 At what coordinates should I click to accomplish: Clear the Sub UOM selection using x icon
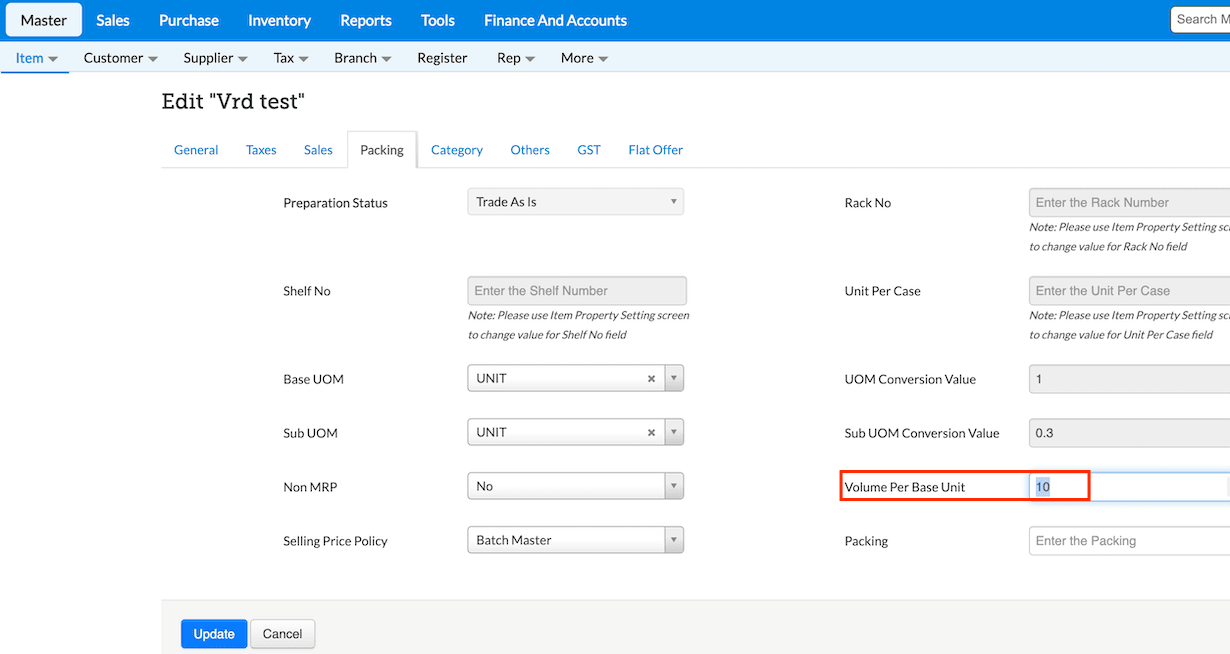click(x=651, y=433)
